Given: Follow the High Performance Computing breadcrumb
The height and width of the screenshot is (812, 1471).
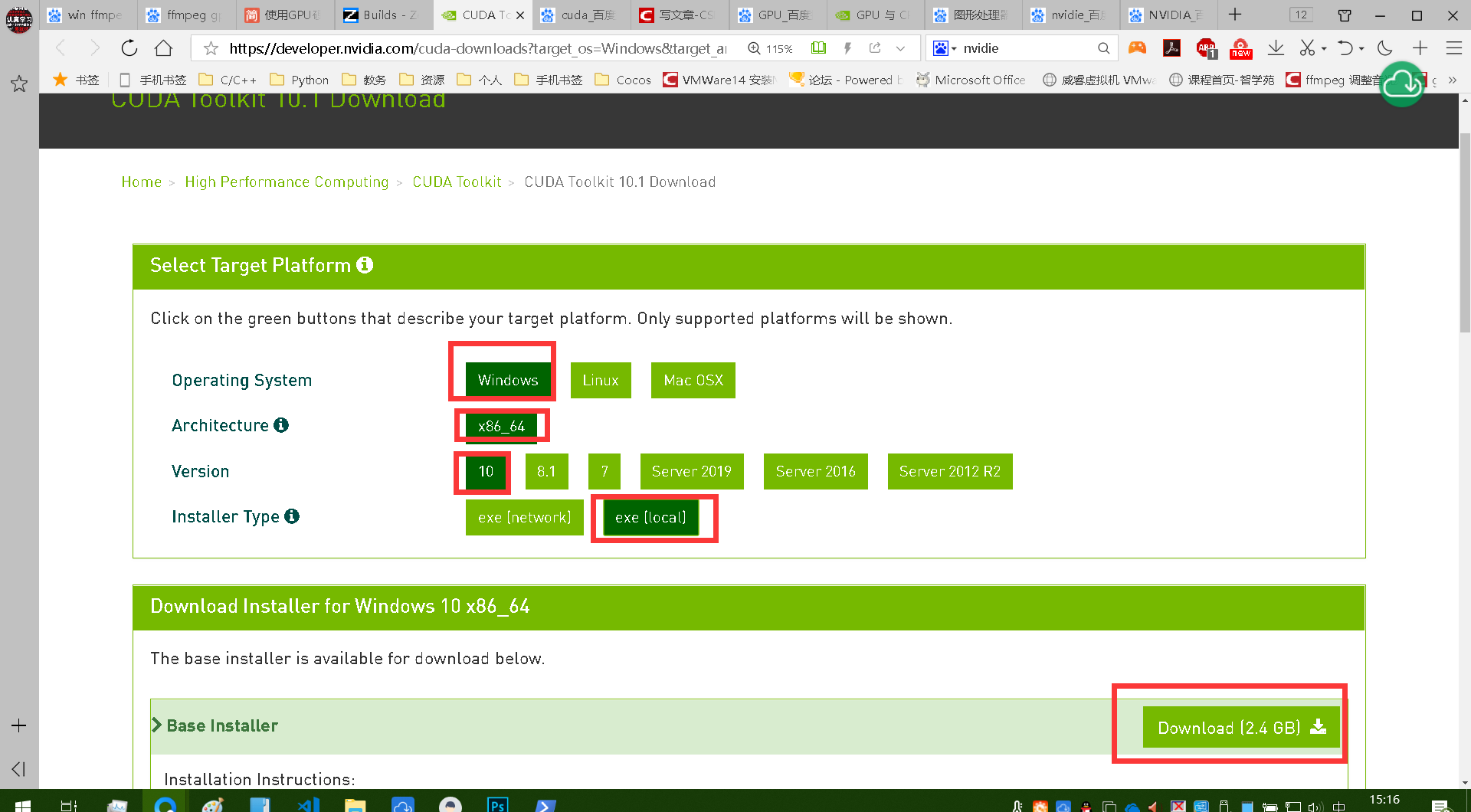Looking at the screenshot, I should click(x=287, y=182).
